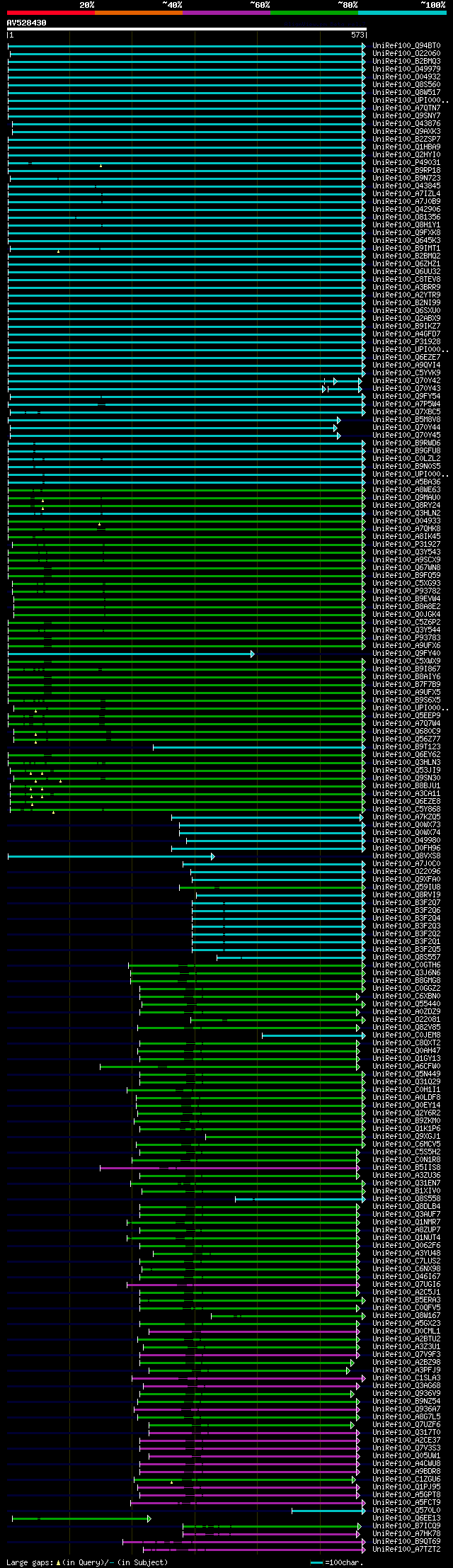The image size is (453, 1568).
Task: Click the purple ~60% identity legend bar
Action: pos(226,13)
